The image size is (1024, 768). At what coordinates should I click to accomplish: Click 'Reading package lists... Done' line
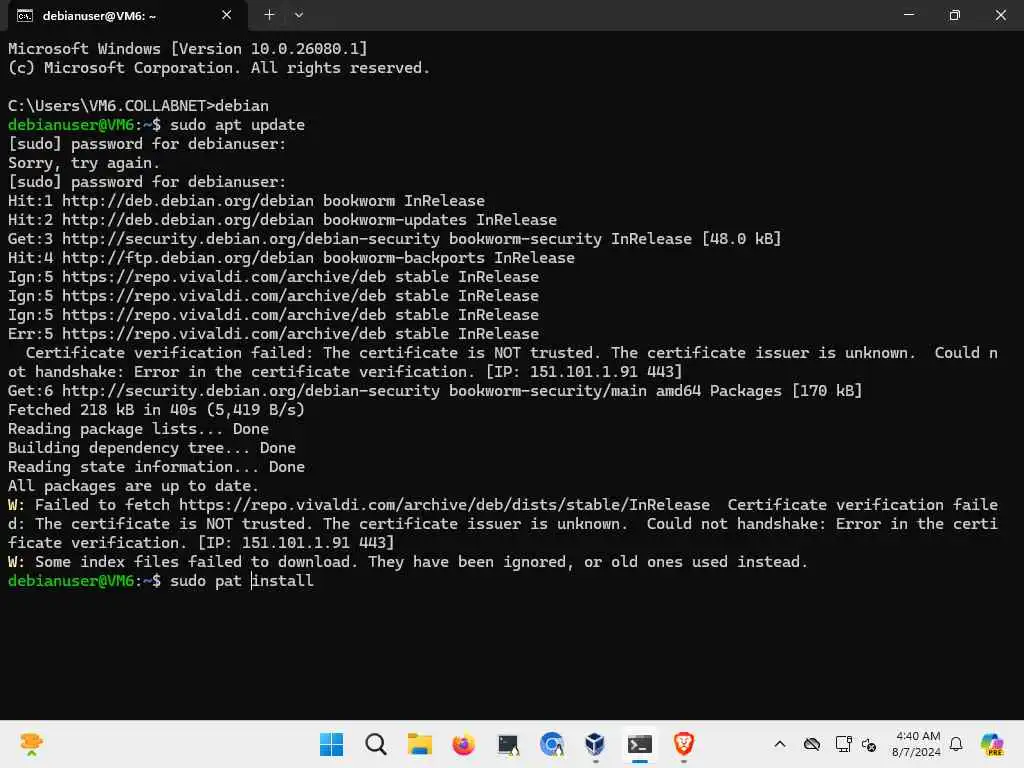pyautogui.click(x=138, y=428)
